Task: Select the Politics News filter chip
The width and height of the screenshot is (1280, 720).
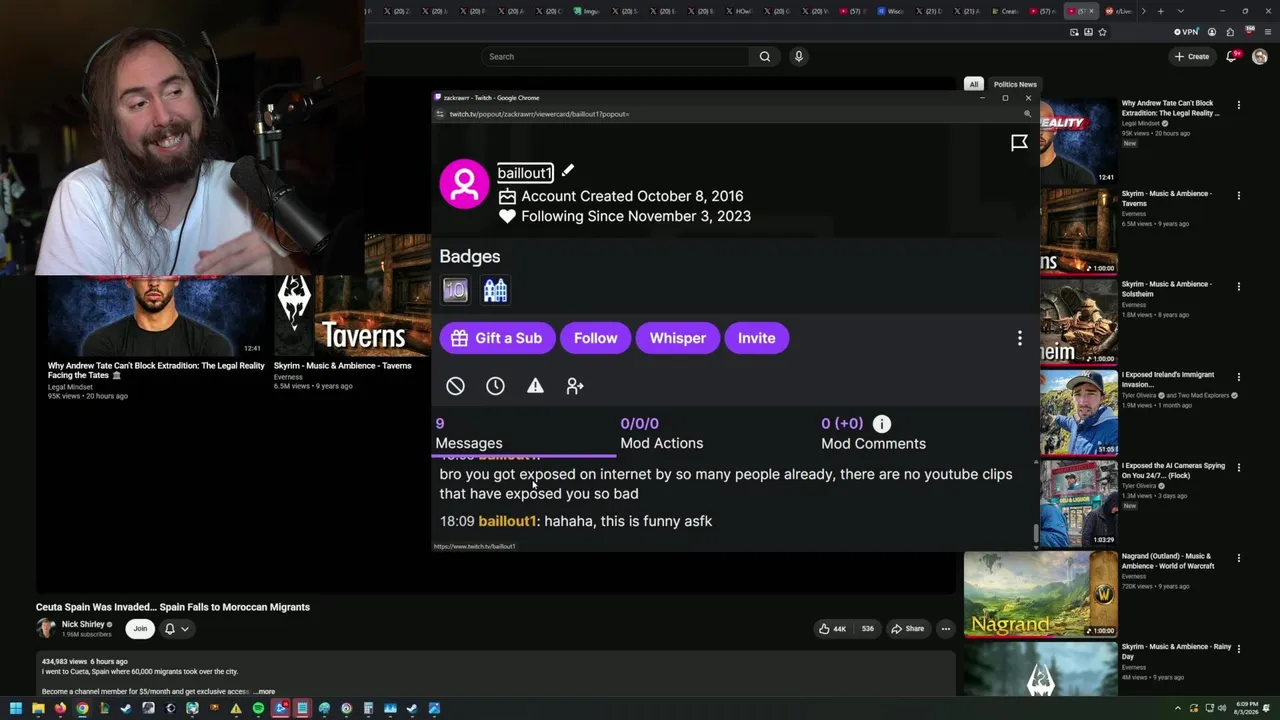Action: click(x=1015, y=84)
